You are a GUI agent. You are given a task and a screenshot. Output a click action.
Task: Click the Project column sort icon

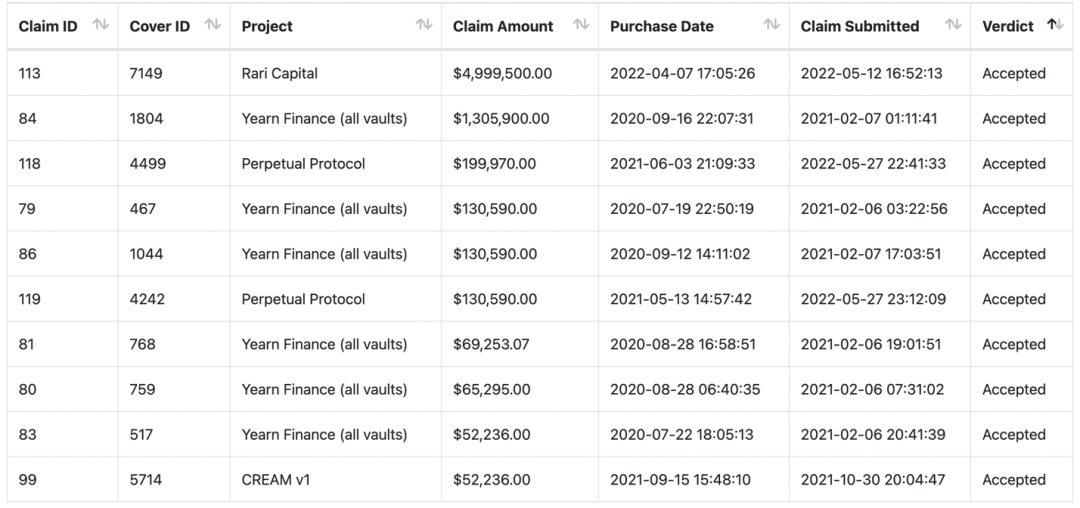point(424,25)
